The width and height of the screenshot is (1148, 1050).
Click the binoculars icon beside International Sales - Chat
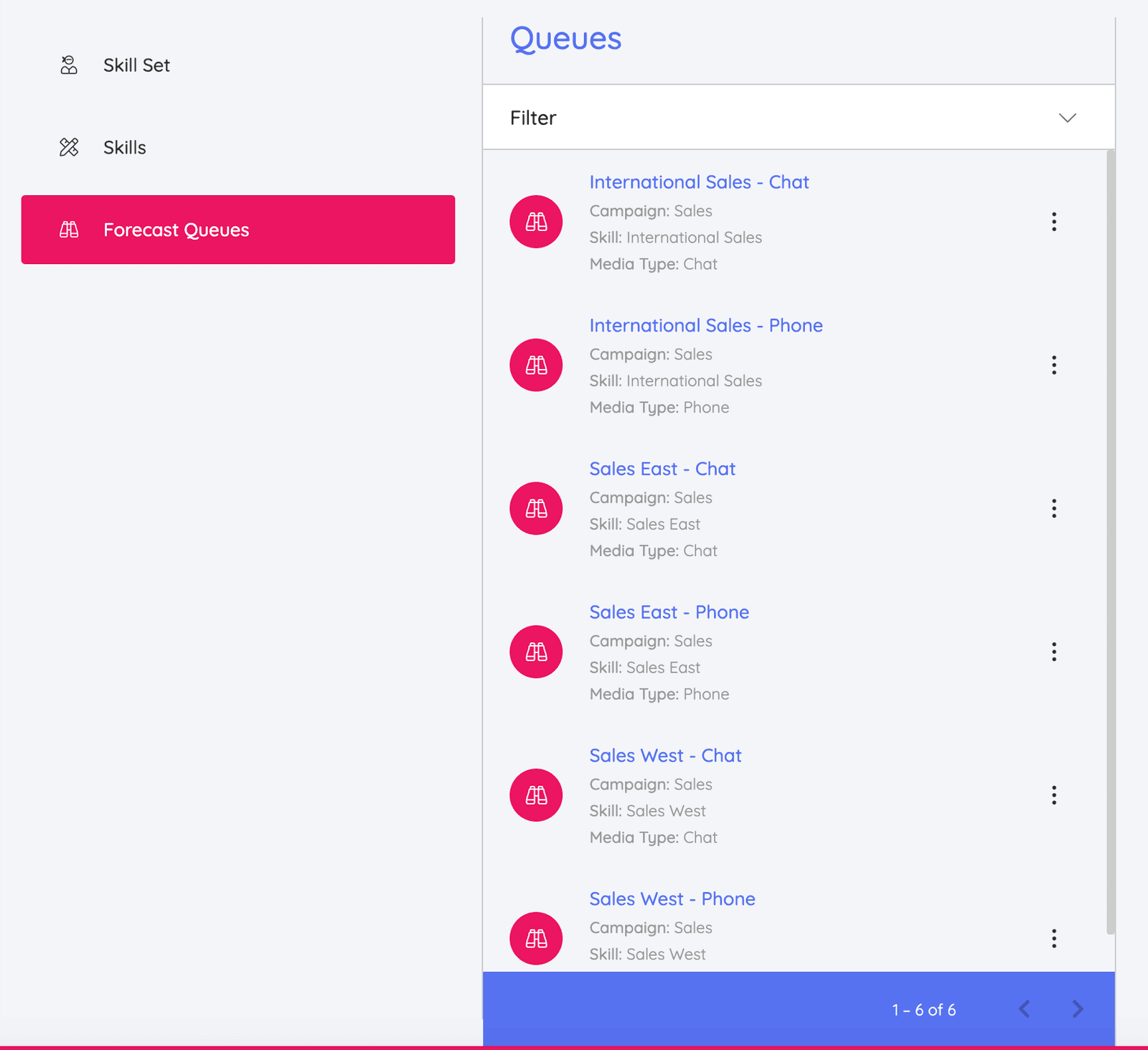point(535,222)
